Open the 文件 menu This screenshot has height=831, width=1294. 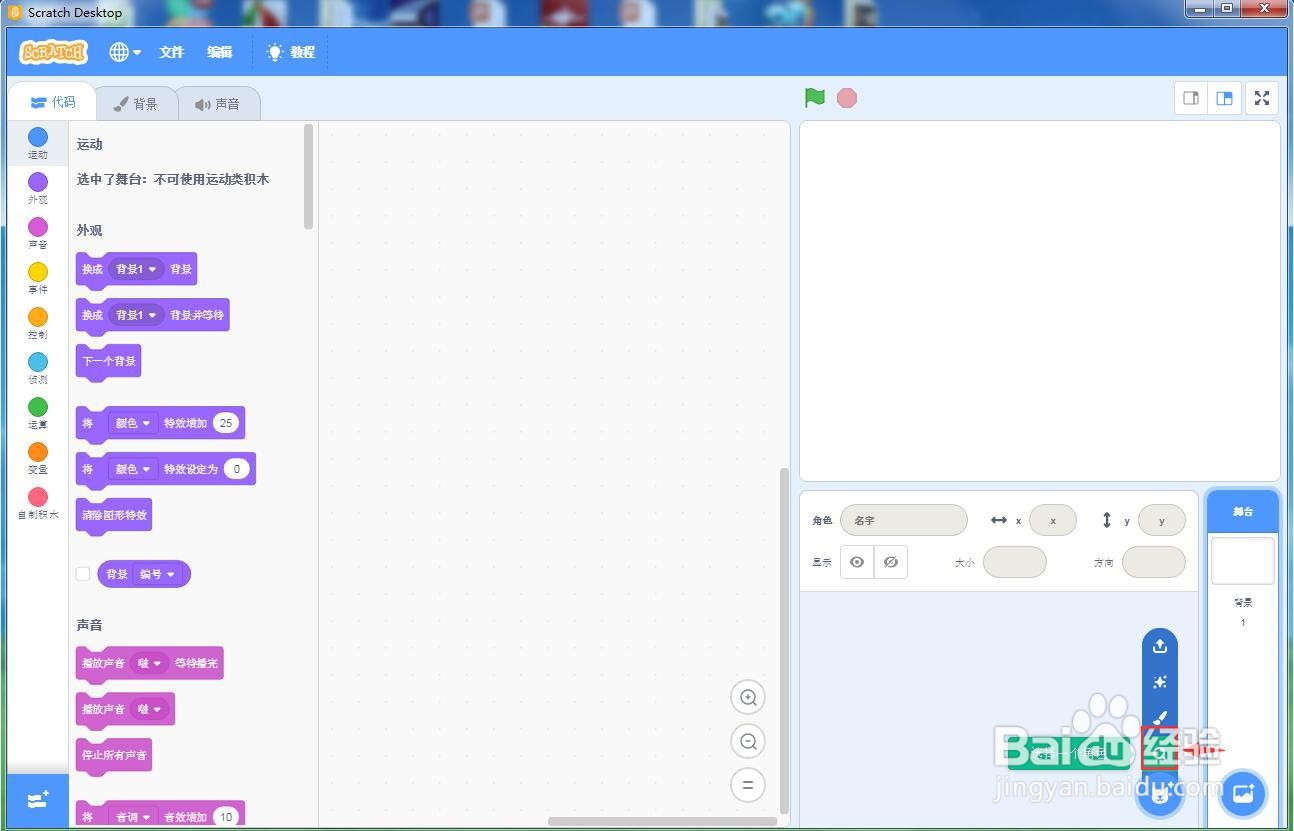point(172,52)
